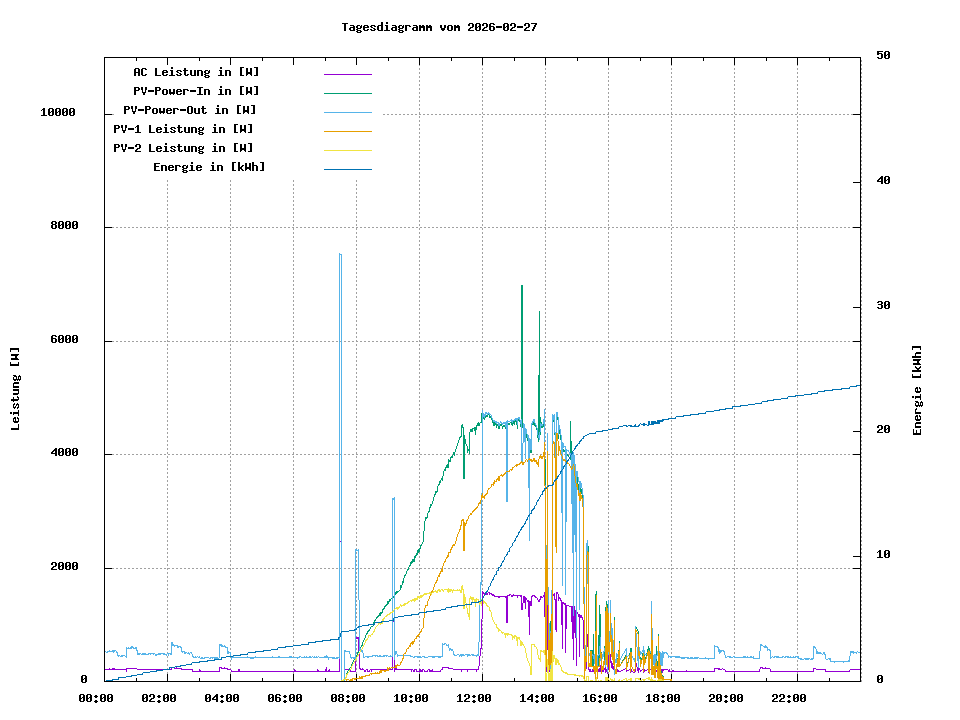The width and height of the screenshot is (960, 720).
Task: Click the Energie in [kWh] legend label
Action: (209, 167)
